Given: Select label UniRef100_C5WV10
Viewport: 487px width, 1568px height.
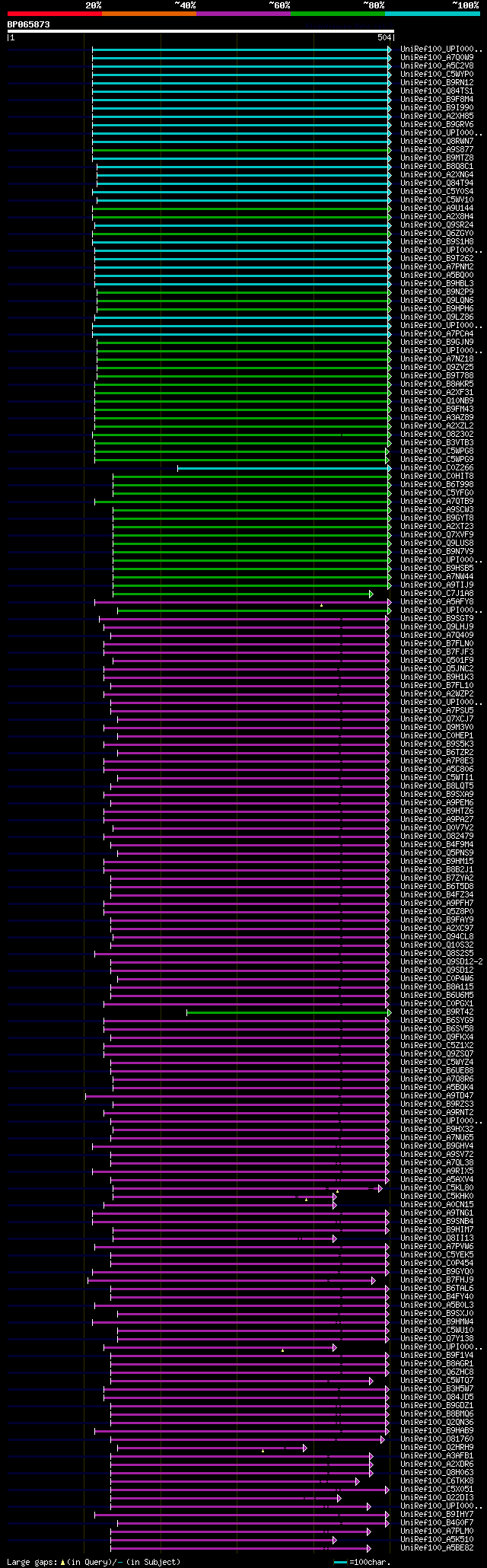Looking at the screenshot, I should (x=437, y=199).
